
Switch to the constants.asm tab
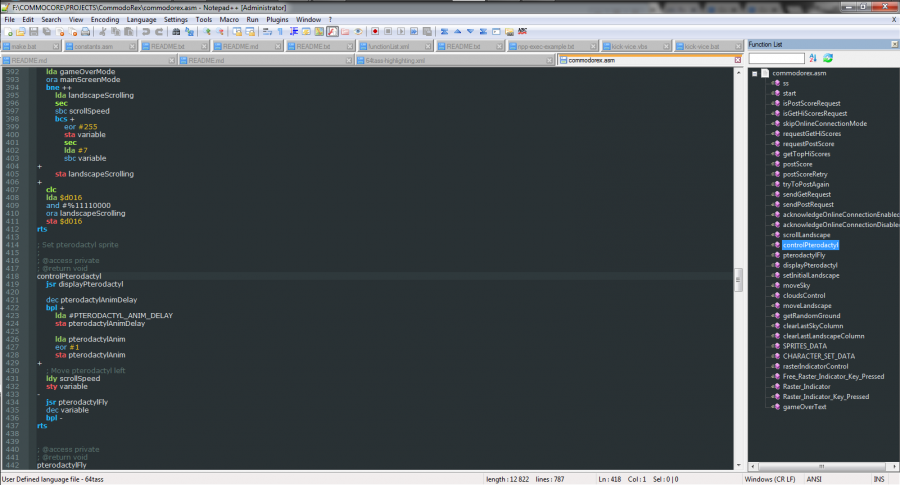click(93, 46)
